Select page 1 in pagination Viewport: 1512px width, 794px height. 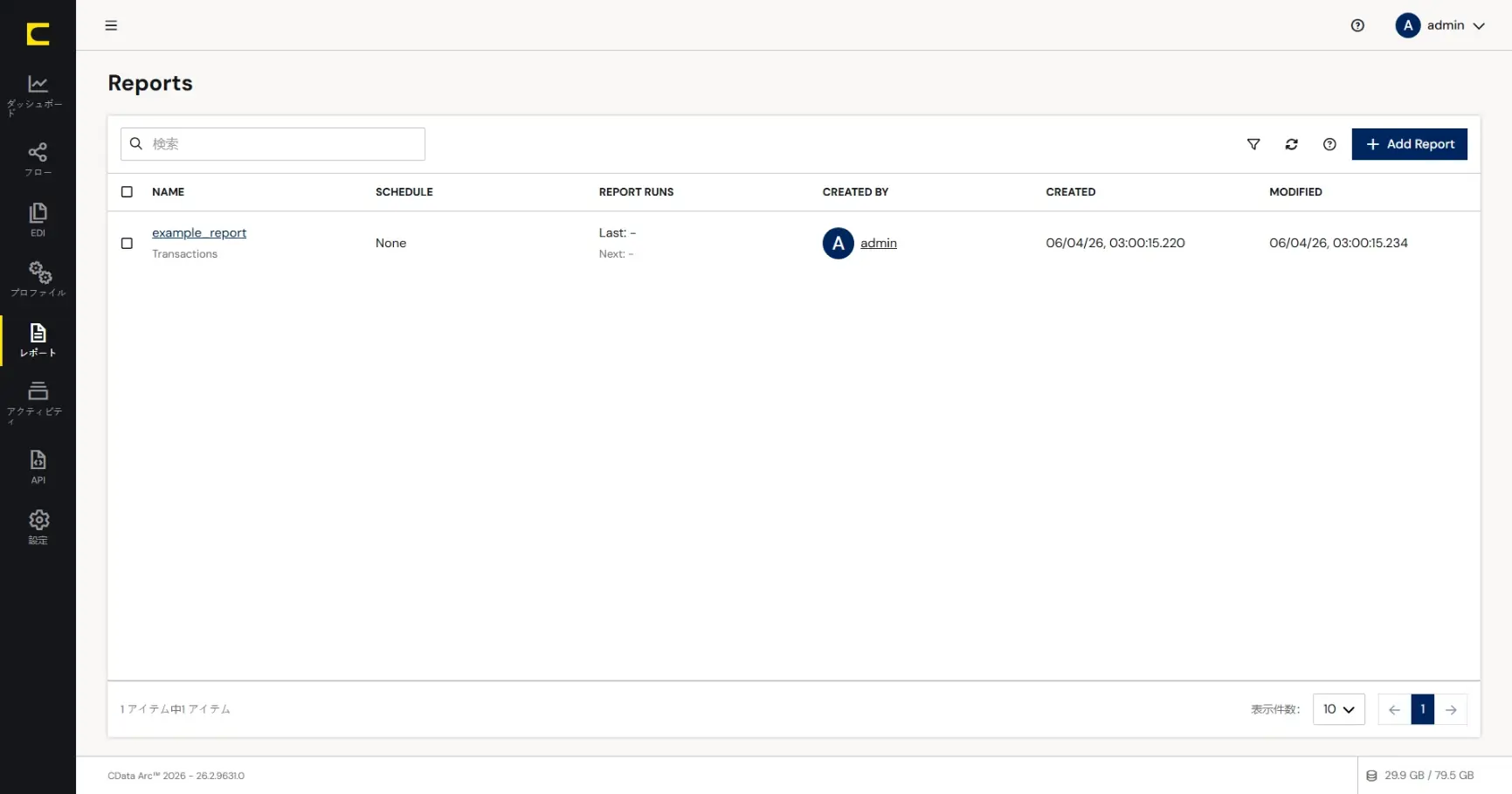click(x=1422, y=709)
